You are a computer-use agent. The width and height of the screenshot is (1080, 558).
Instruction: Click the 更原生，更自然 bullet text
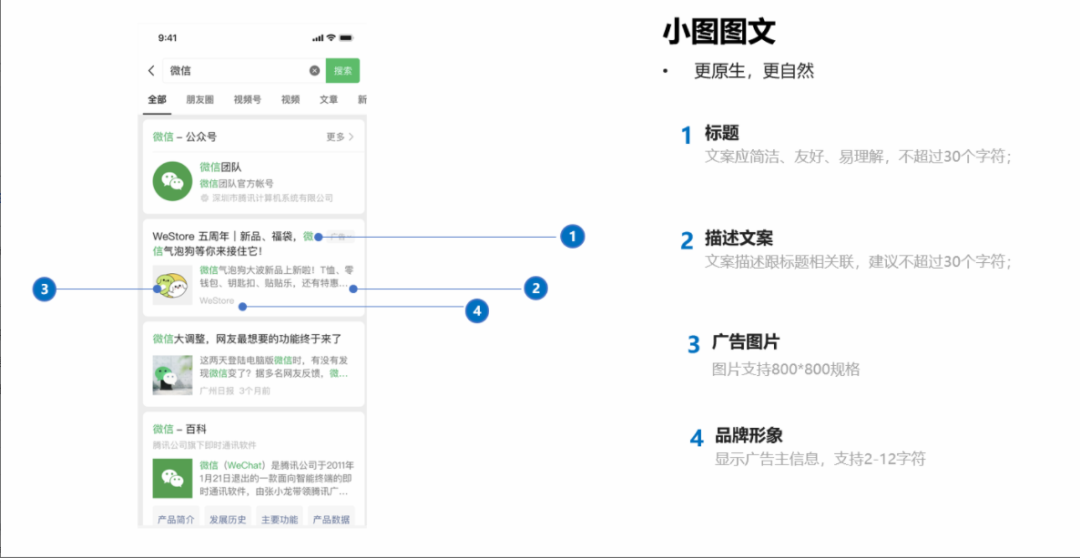[x=754, y=70]
